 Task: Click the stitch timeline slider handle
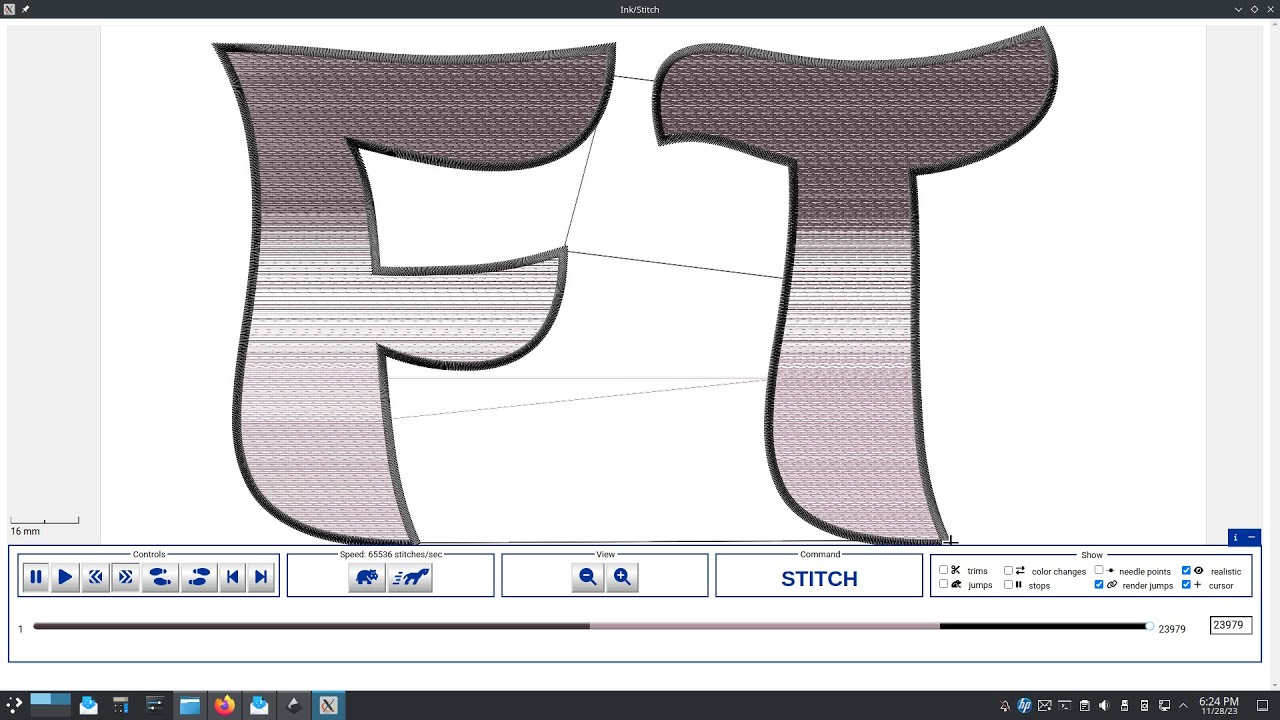coord(1149,627)
